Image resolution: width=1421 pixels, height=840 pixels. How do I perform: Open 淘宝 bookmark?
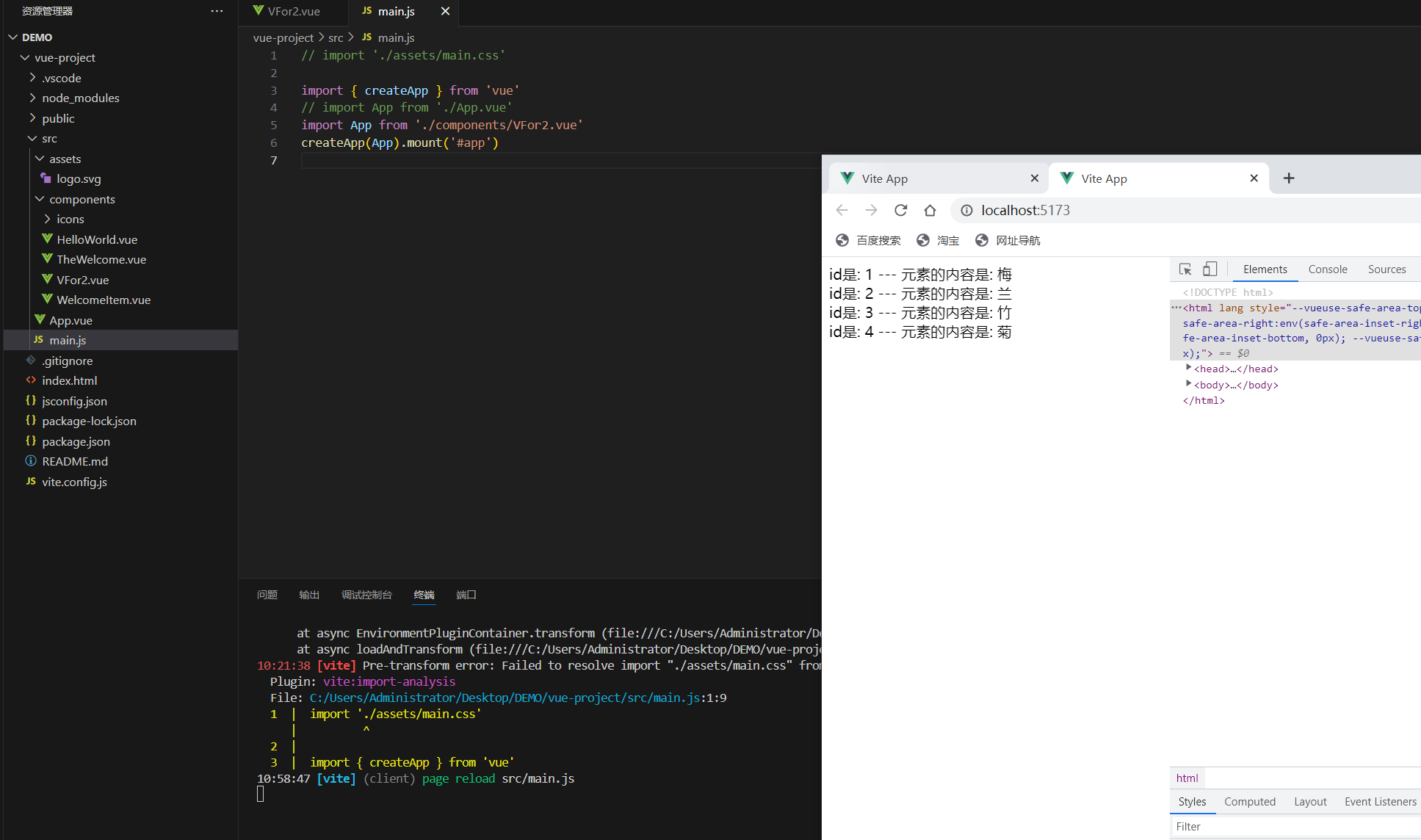pos(938,240)
